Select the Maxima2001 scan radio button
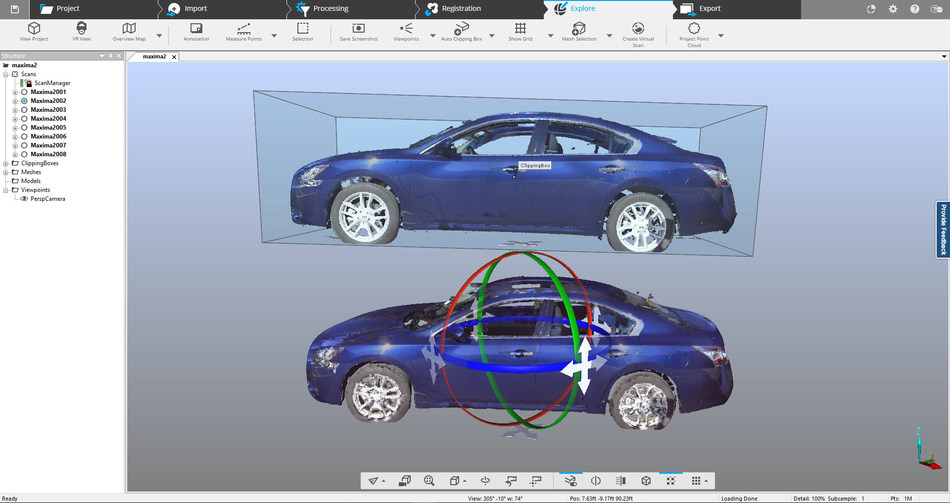This screenshot has width=950, height=503. [x=24, y=92]
